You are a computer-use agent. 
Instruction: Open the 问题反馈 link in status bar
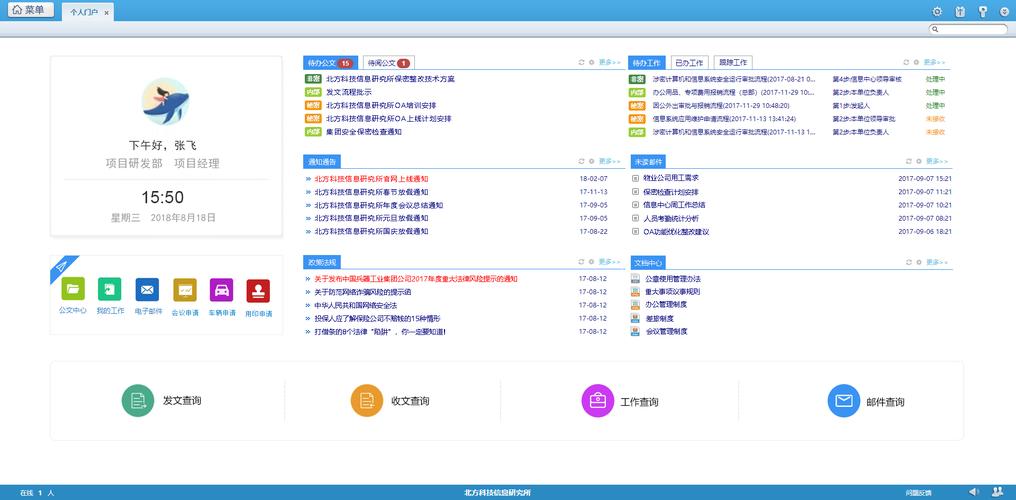click(x=918, y=493)
